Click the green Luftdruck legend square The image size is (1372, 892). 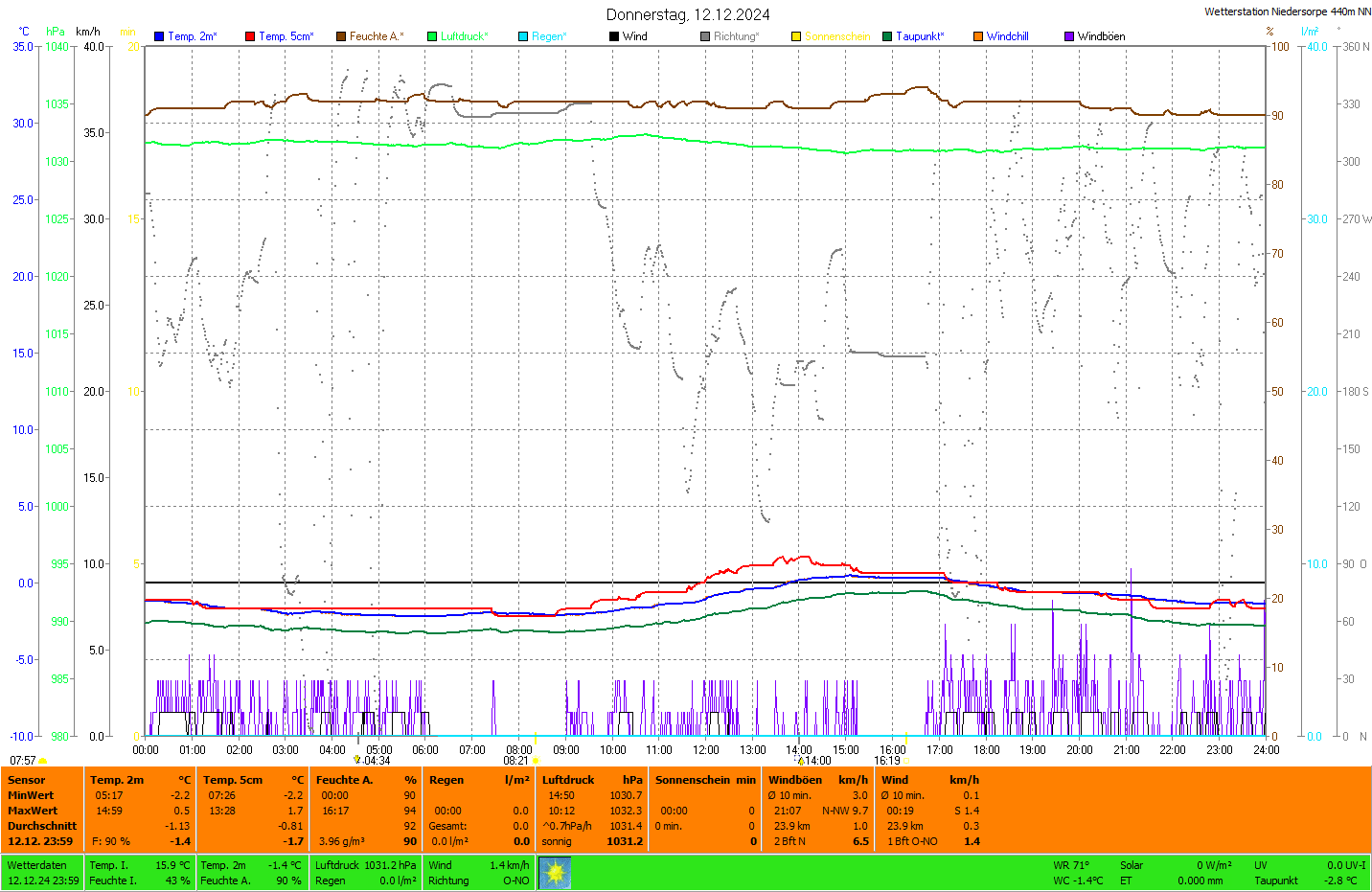pos(432,36)
